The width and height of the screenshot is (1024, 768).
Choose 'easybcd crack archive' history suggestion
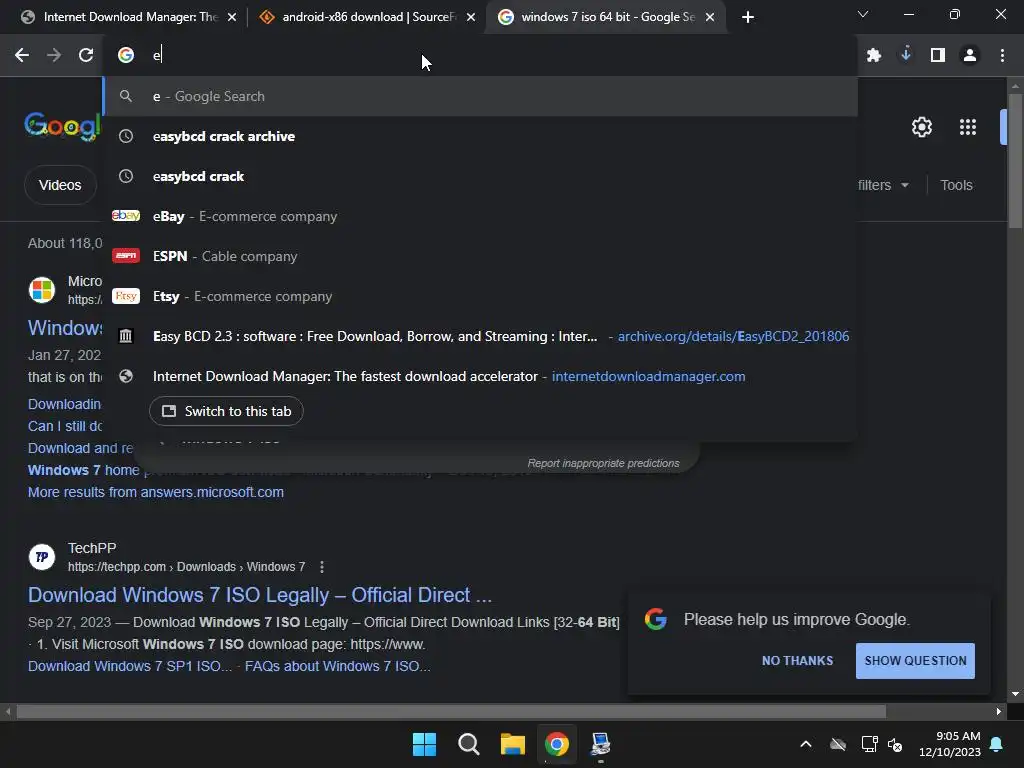click(481, 136)
